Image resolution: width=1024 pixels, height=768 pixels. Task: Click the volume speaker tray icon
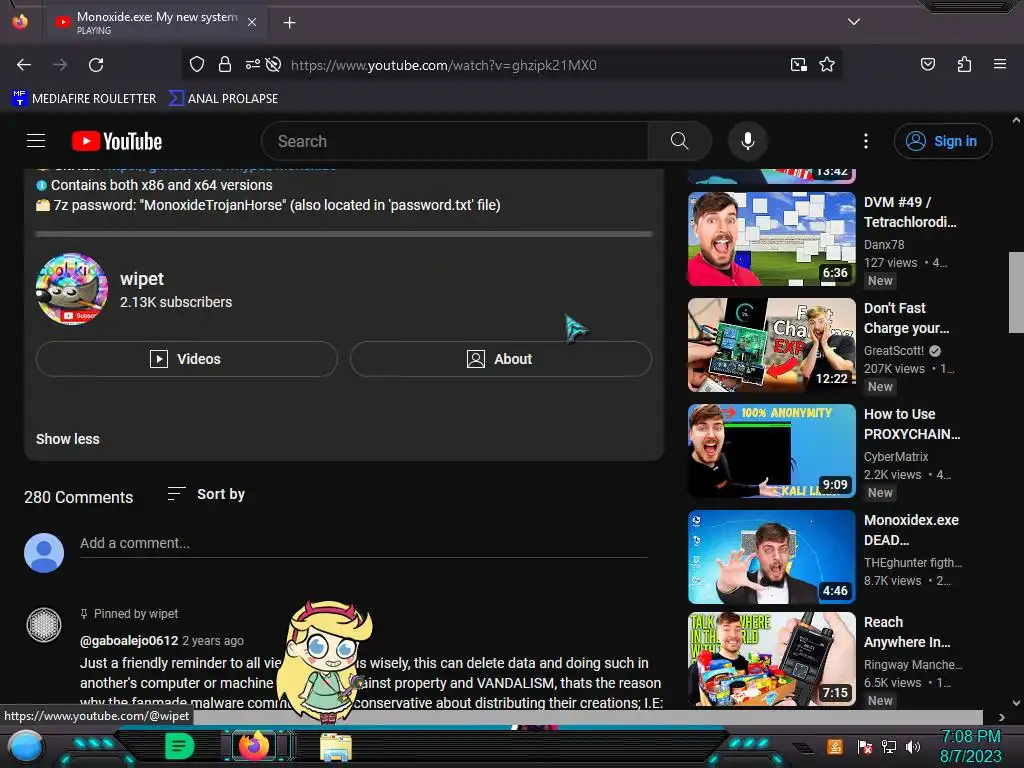(x=913, y=746)
